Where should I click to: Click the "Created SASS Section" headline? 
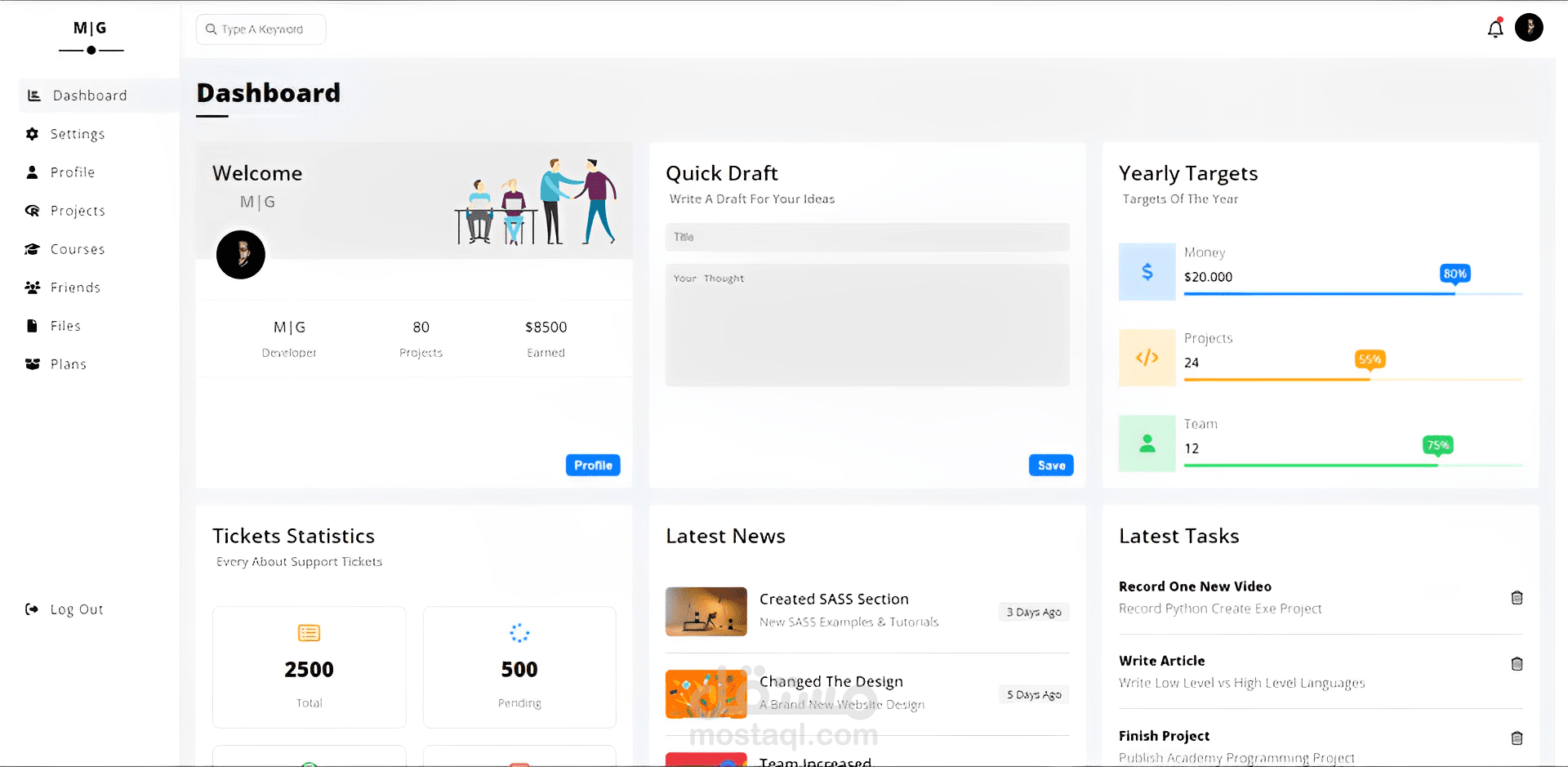834,599
